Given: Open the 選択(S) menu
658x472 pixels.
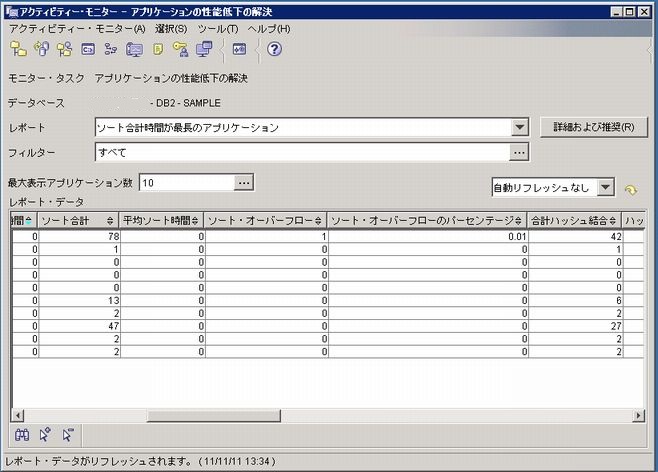Looking at the screenshot, I should (171, 29).
